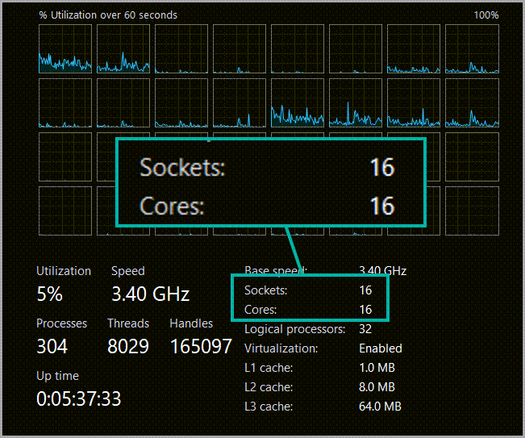Click the small '3.40 GHz' base speed value
Screen dimensions: 525x438
point(383,271)
